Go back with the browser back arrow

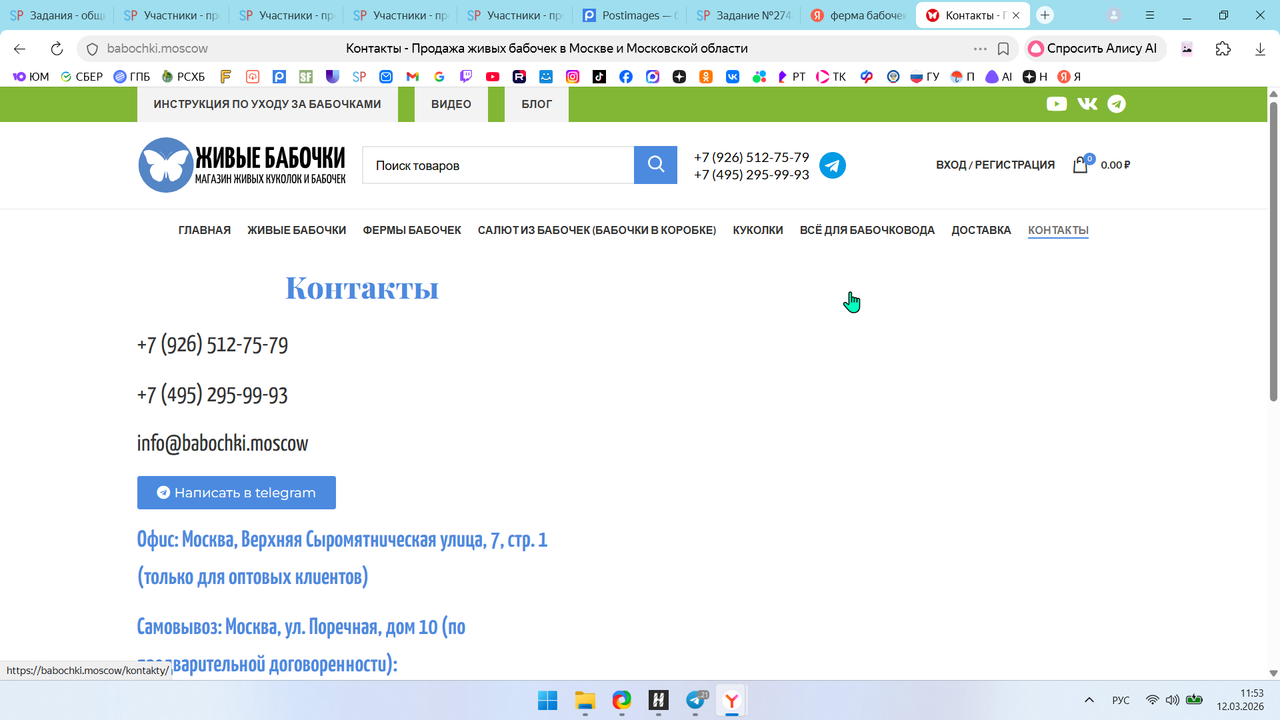20,48
